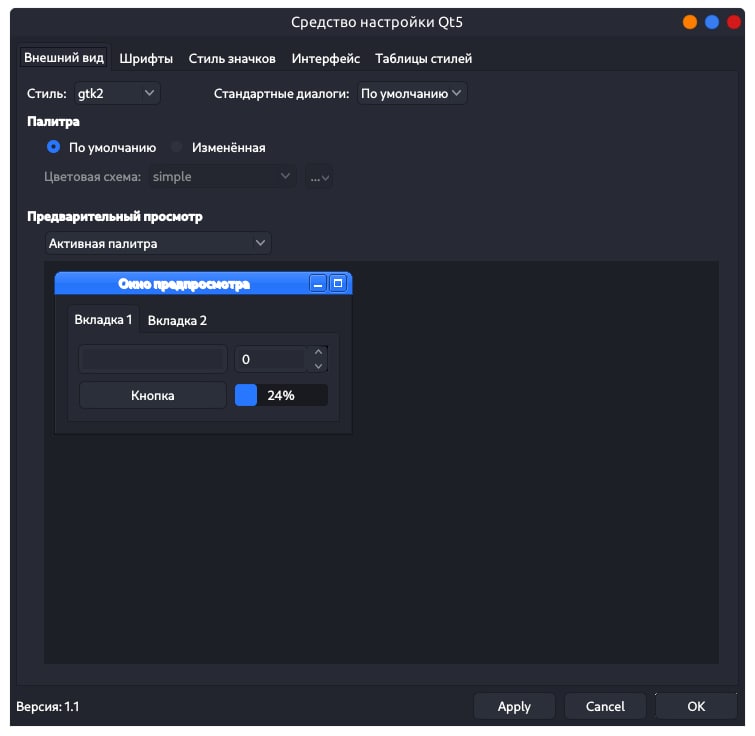Click the 'Палитра' section heading
This screenshot has height=736, width=755.
point(53,121)
